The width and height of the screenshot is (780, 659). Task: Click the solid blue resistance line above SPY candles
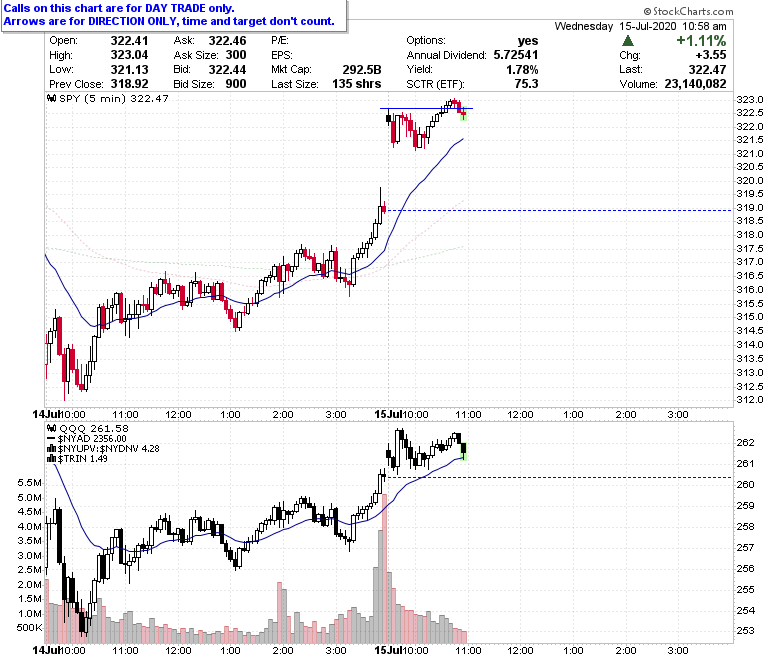tap(426, 108)
